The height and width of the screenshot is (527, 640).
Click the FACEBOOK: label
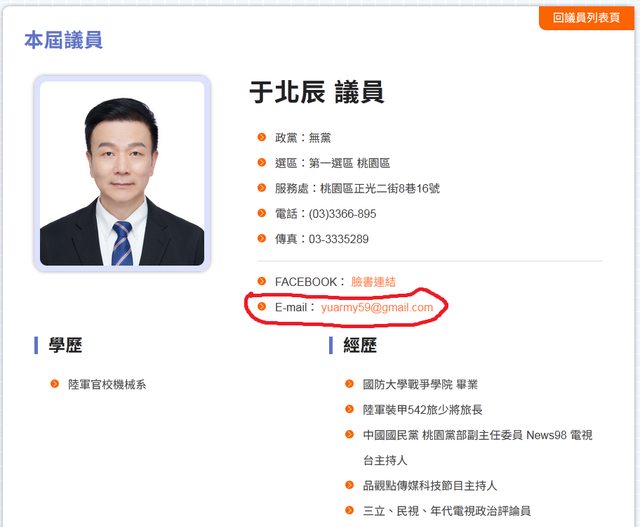click(x=310, y=282)
